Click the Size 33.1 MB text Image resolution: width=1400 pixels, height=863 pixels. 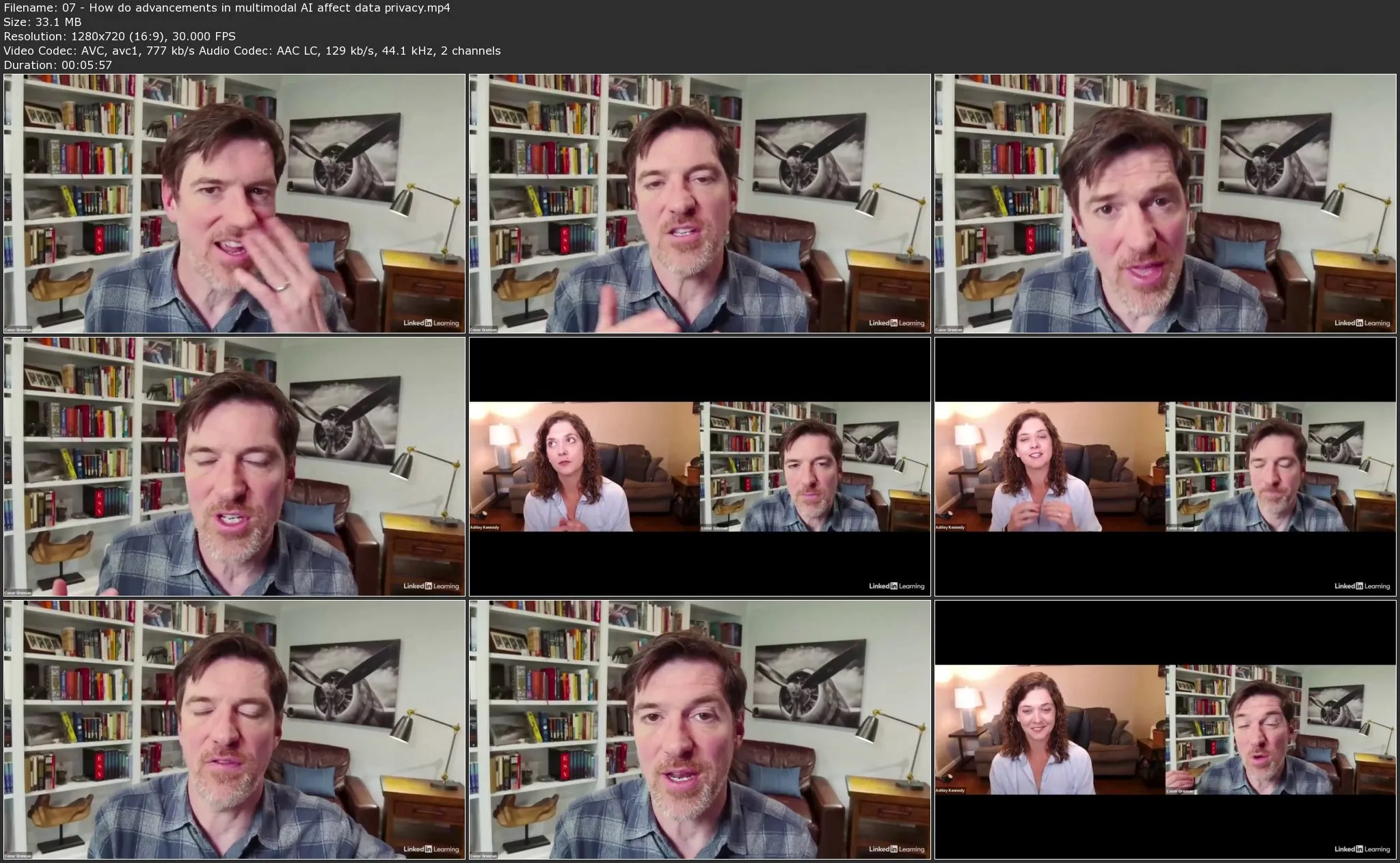(x=42, y=22)
